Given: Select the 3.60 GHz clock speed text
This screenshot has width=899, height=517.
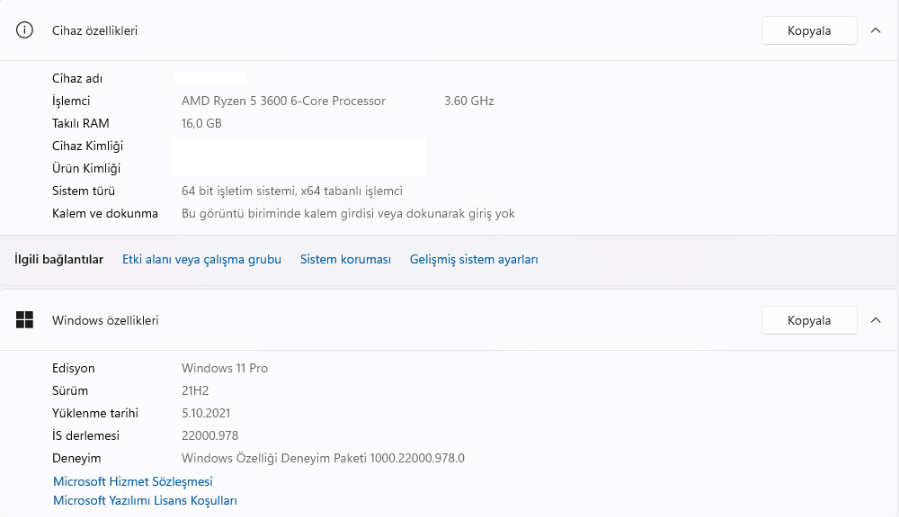Looking at the screenshot, I should pyautogui.click(x=469, y=101).
